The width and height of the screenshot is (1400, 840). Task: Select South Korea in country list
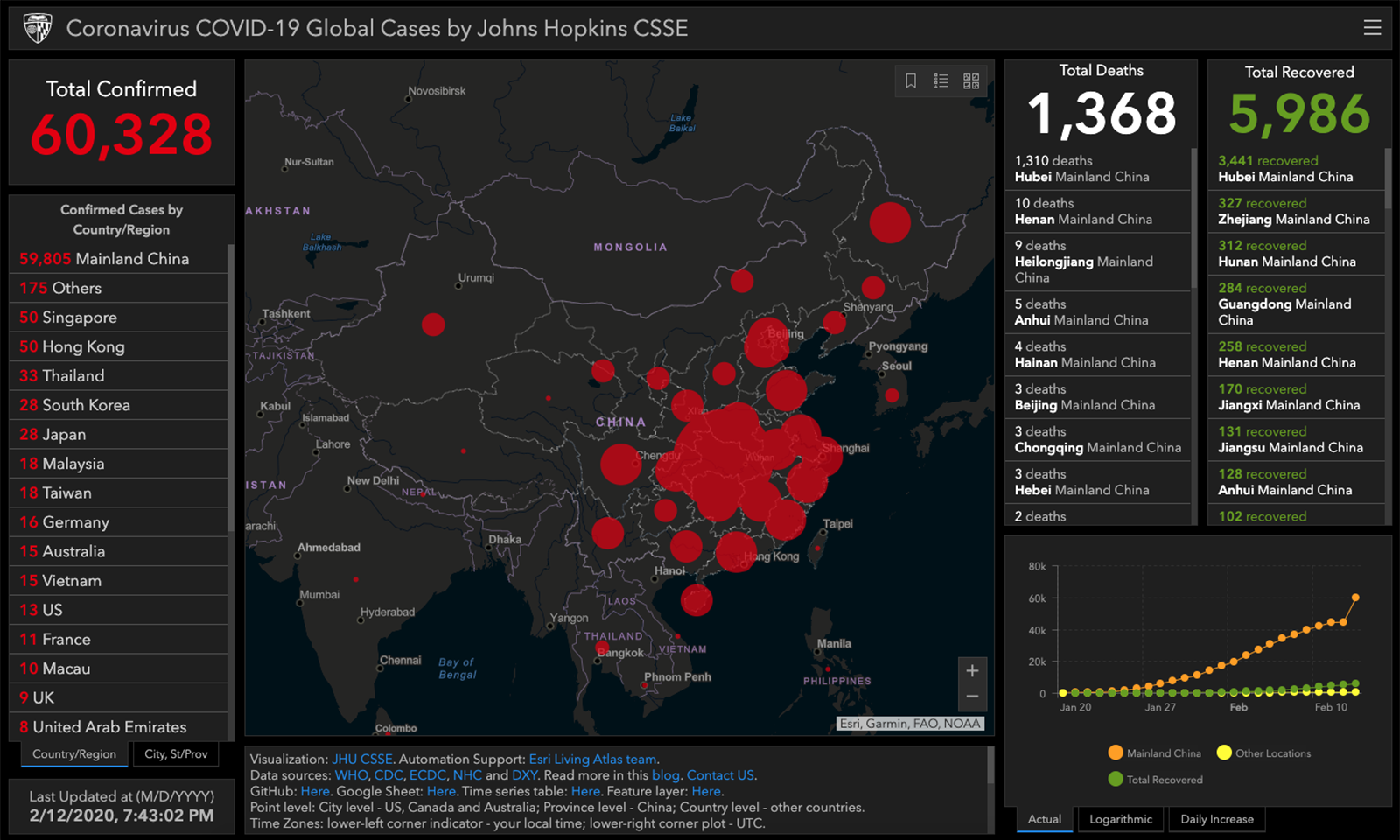[x=118, y=405]
